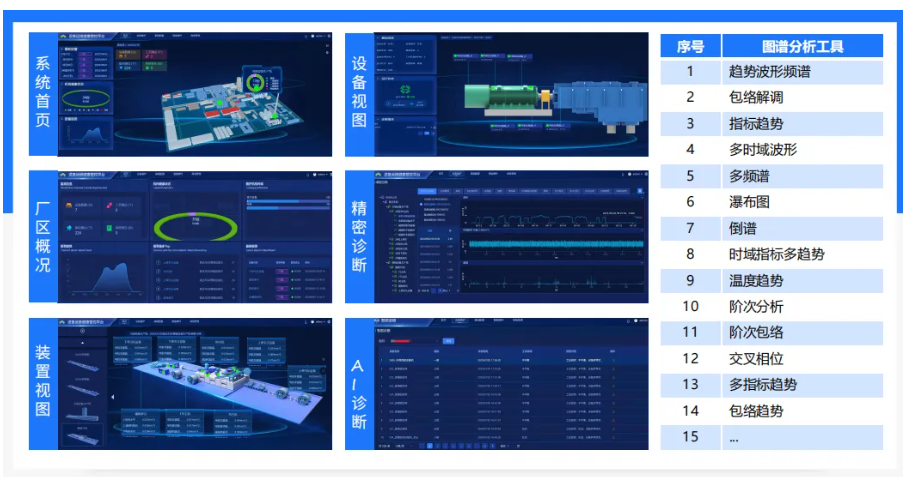Select the 多频谱 row
909x477 pixels.
pos(772,176)
